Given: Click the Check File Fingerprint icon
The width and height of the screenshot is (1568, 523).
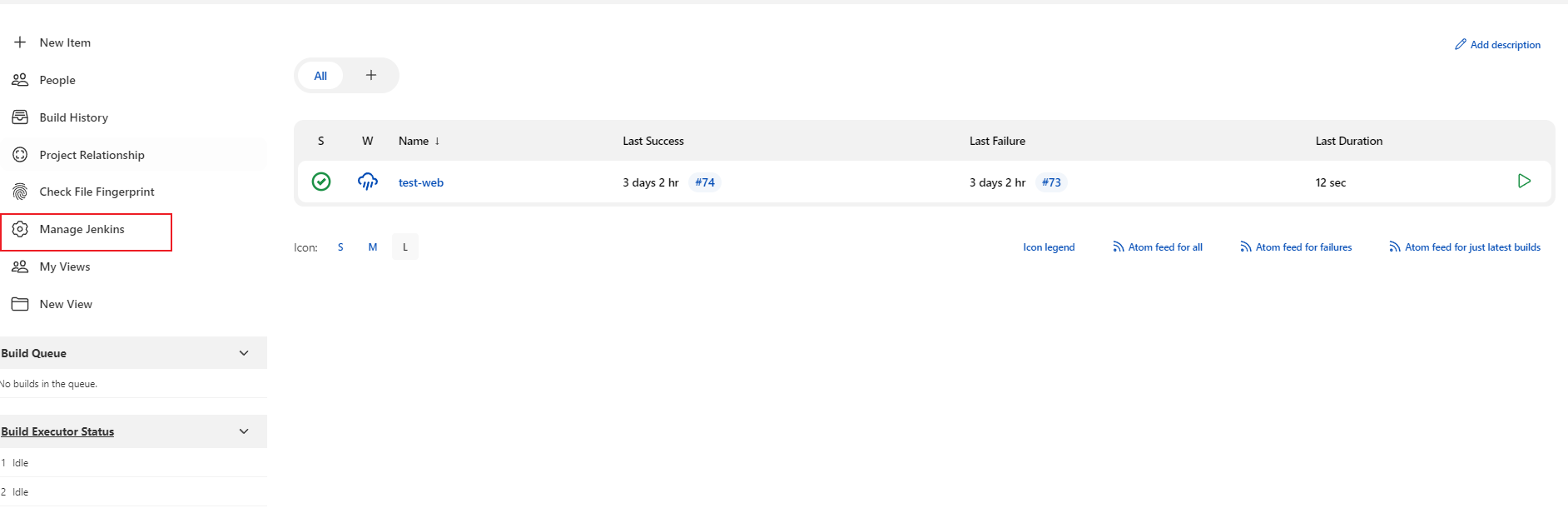Looking at the screenshot, I should [20, 192].
